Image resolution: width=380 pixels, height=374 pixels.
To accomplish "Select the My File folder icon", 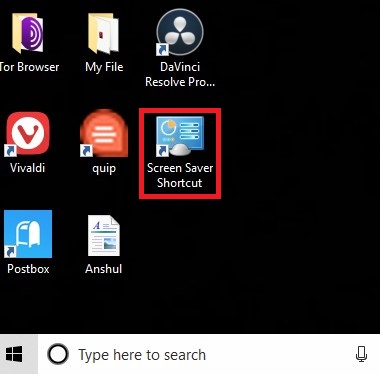I will click(104, 33).
